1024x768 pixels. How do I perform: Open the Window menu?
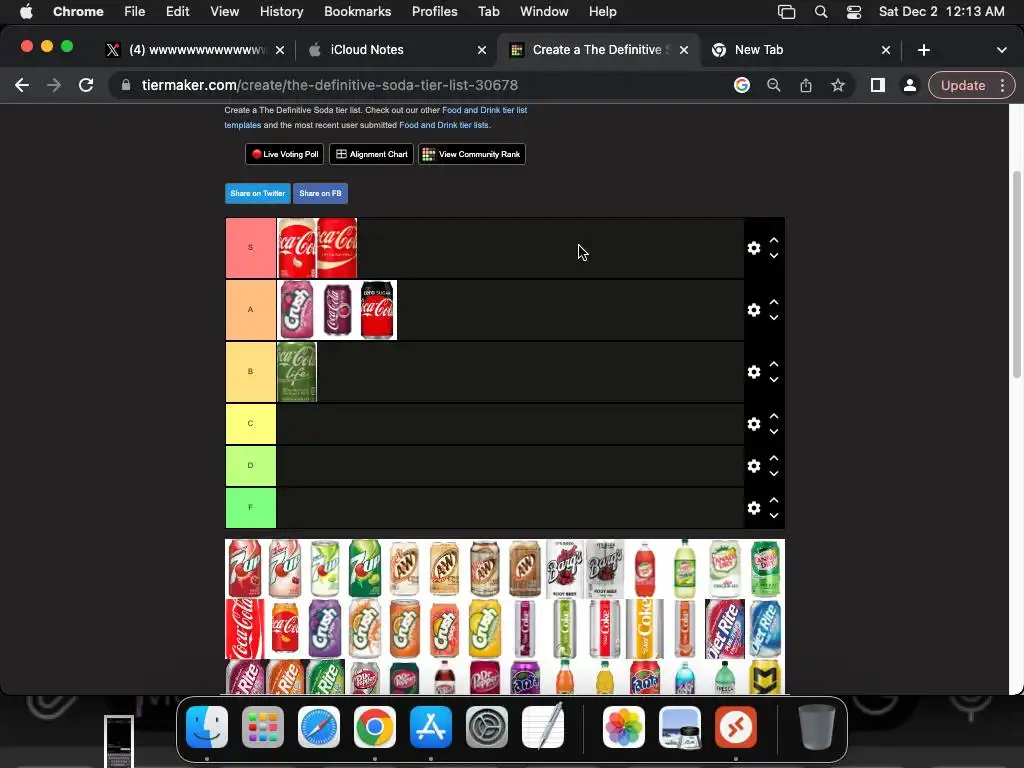[544, 12]
